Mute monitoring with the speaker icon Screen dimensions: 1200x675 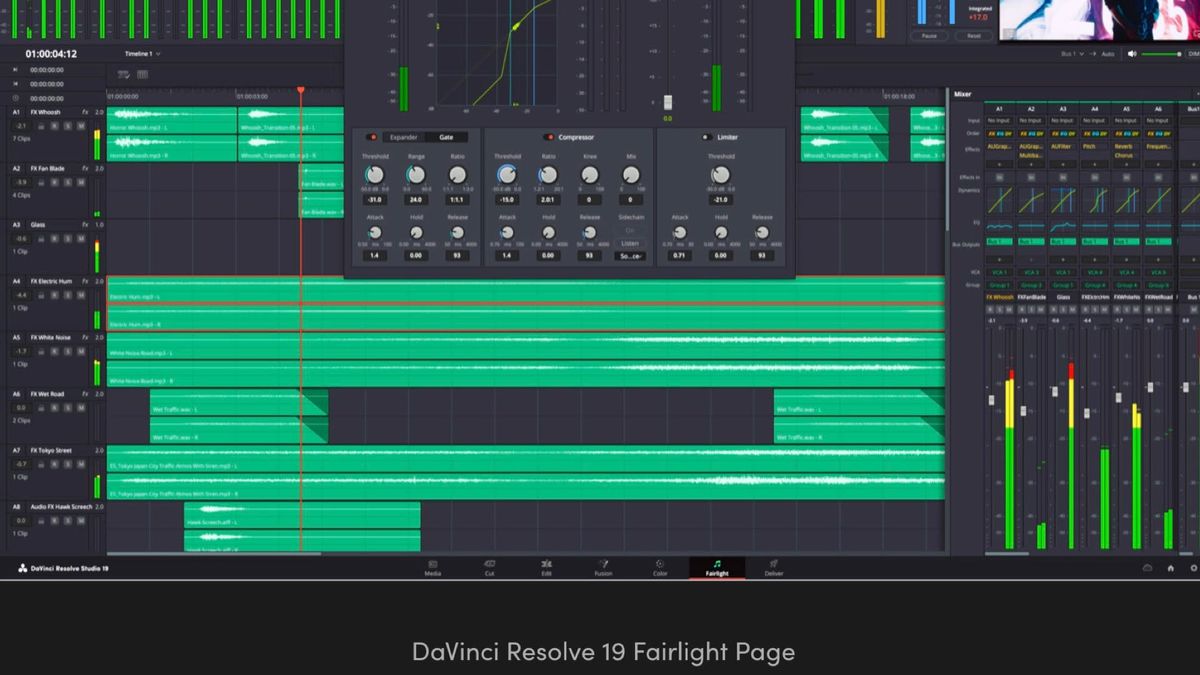click(x=1134, y=53)
